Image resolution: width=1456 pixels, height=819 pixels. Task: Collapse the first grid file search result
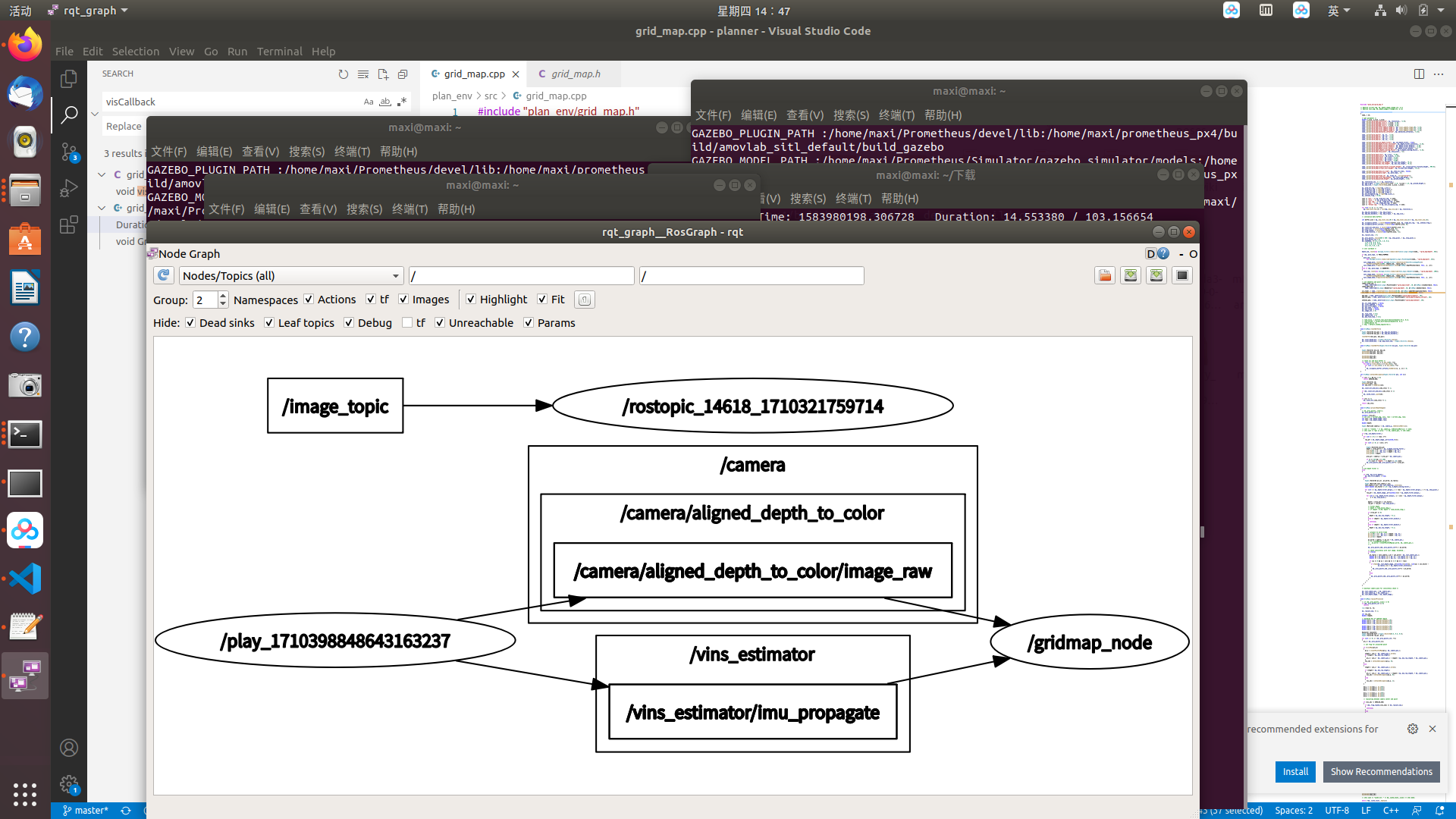tap(102, 174)
